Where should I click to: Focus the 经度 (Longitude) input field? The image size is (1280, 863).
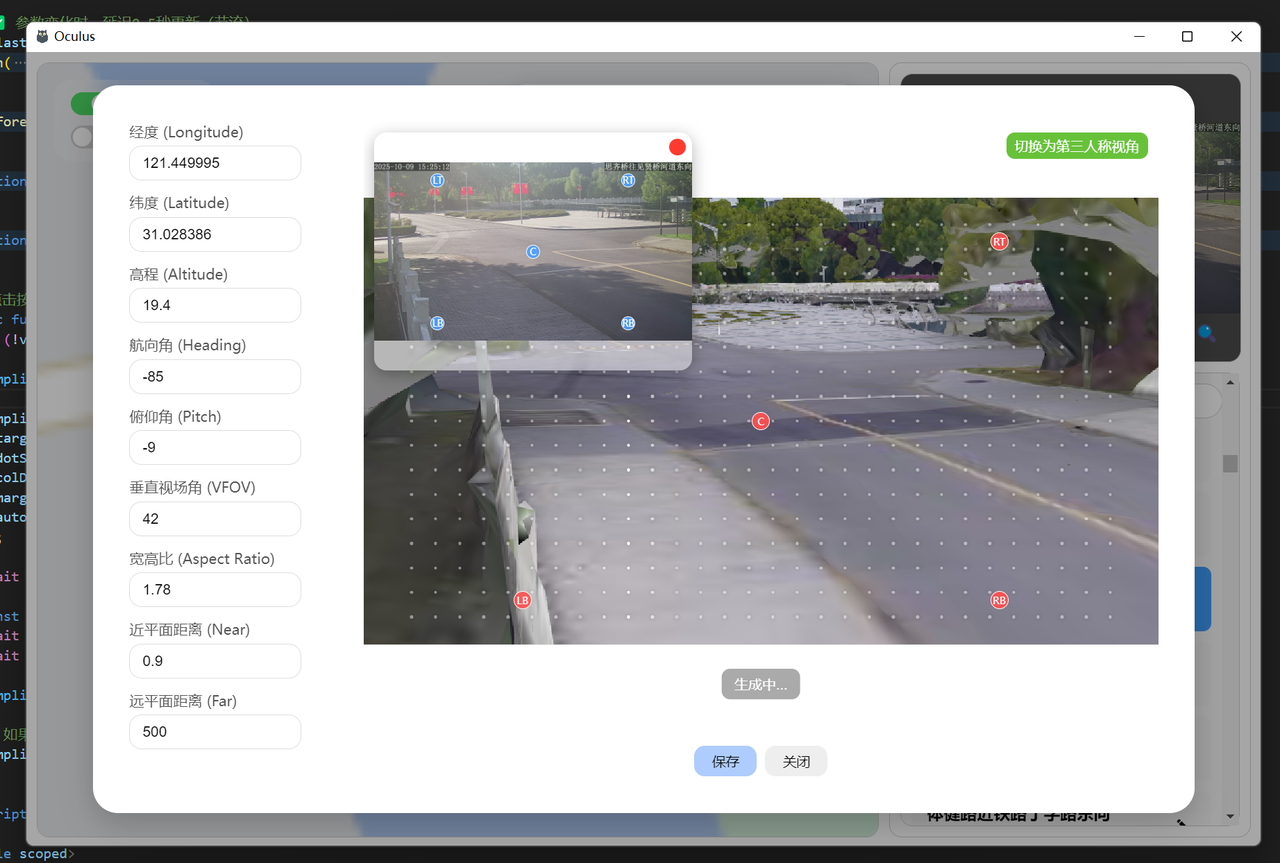click(x=215, y=163)
